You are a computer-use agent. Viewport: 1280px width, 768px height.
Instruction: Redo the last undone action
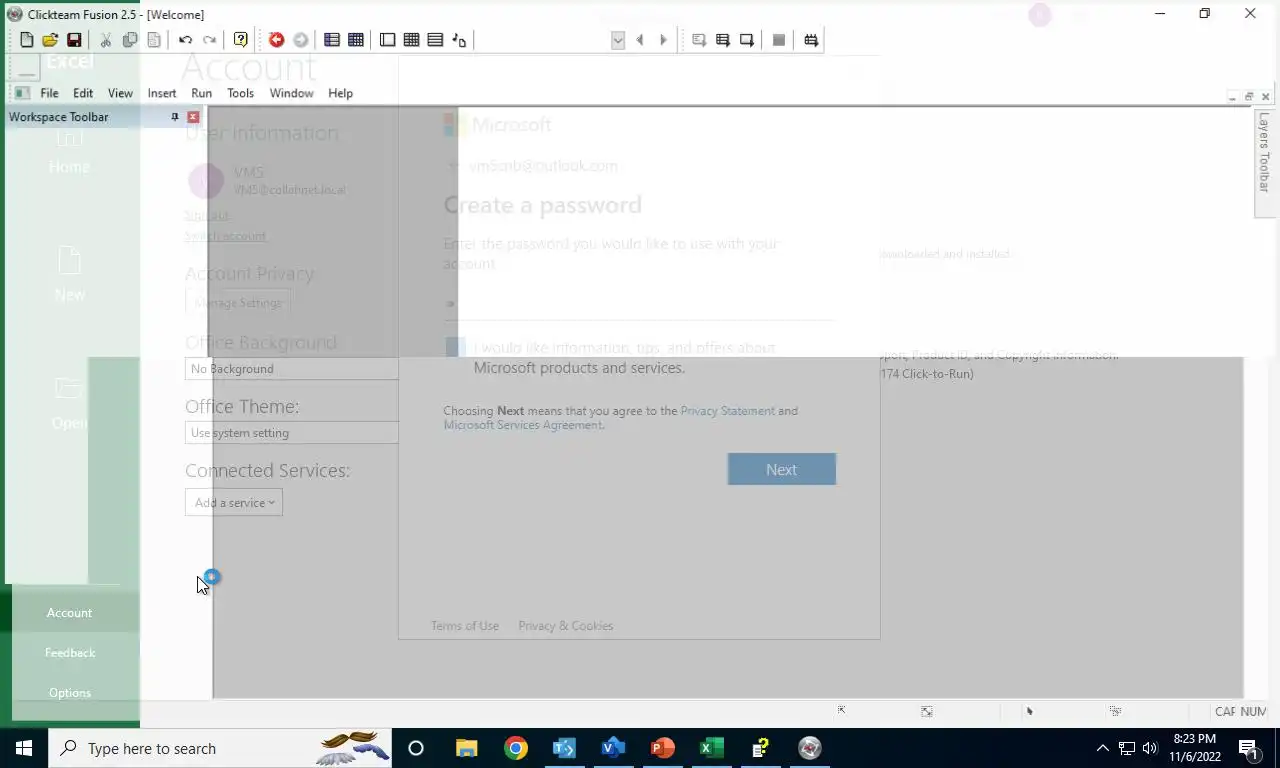[x=209, y=40]
